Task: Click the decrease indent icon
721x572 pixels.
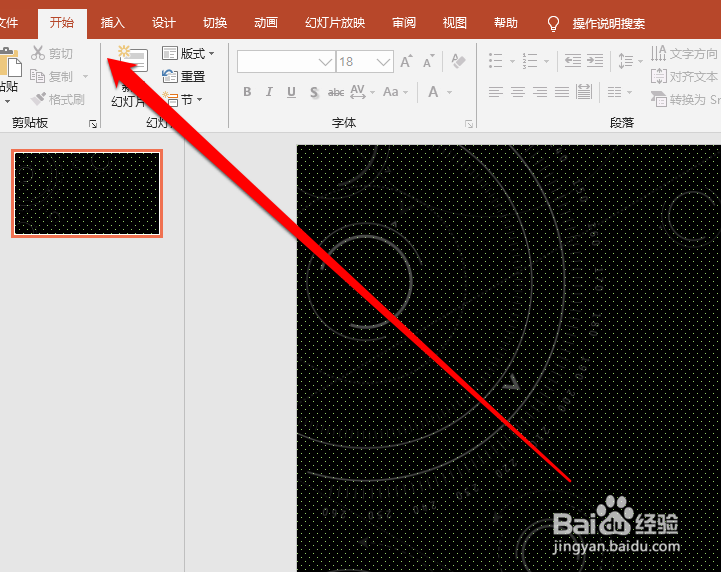Action: (x=572, y=61)
